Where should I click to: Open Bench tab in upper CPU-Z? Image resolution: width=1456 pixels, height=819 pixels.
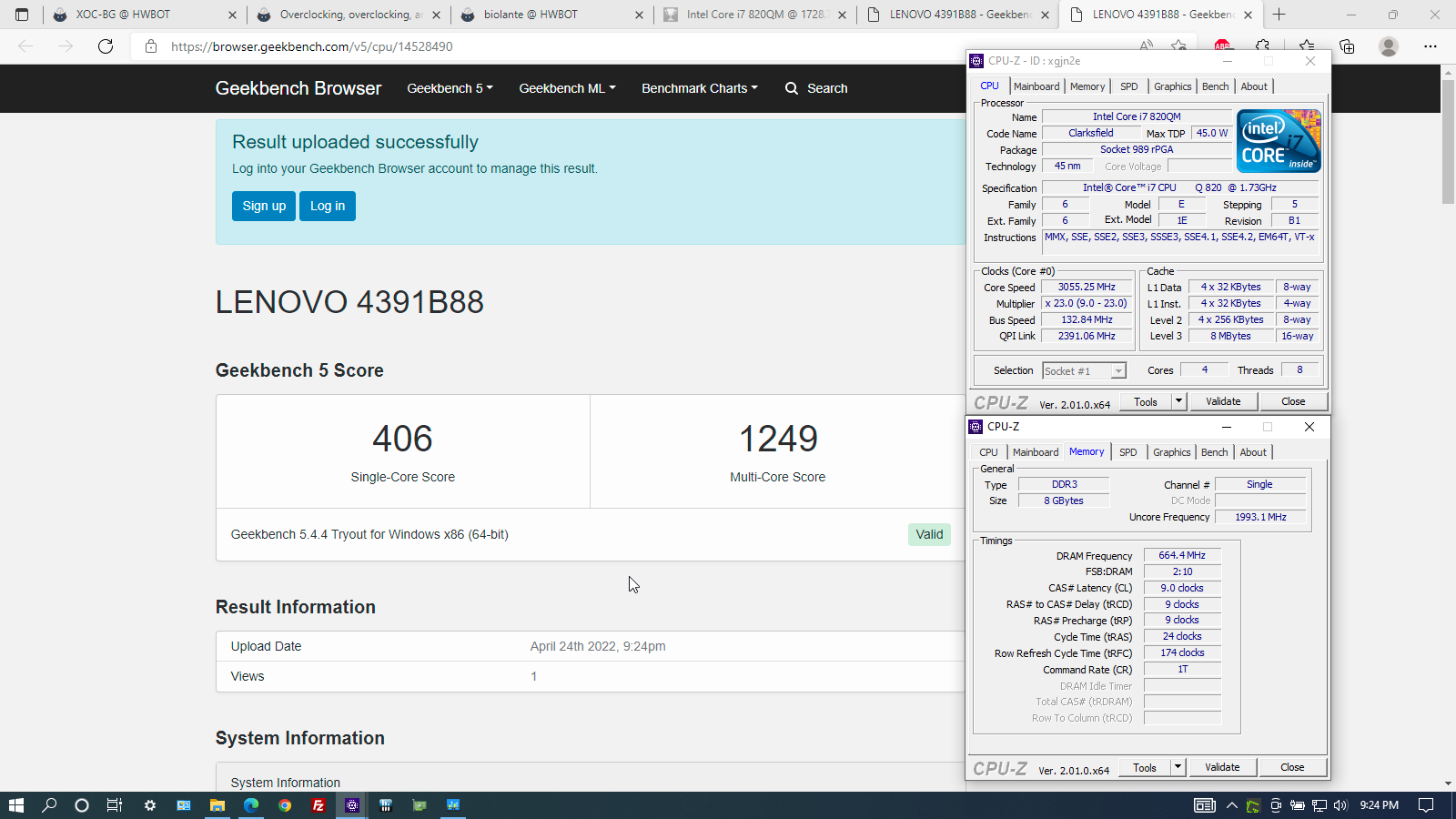[x=1216, y=86]
